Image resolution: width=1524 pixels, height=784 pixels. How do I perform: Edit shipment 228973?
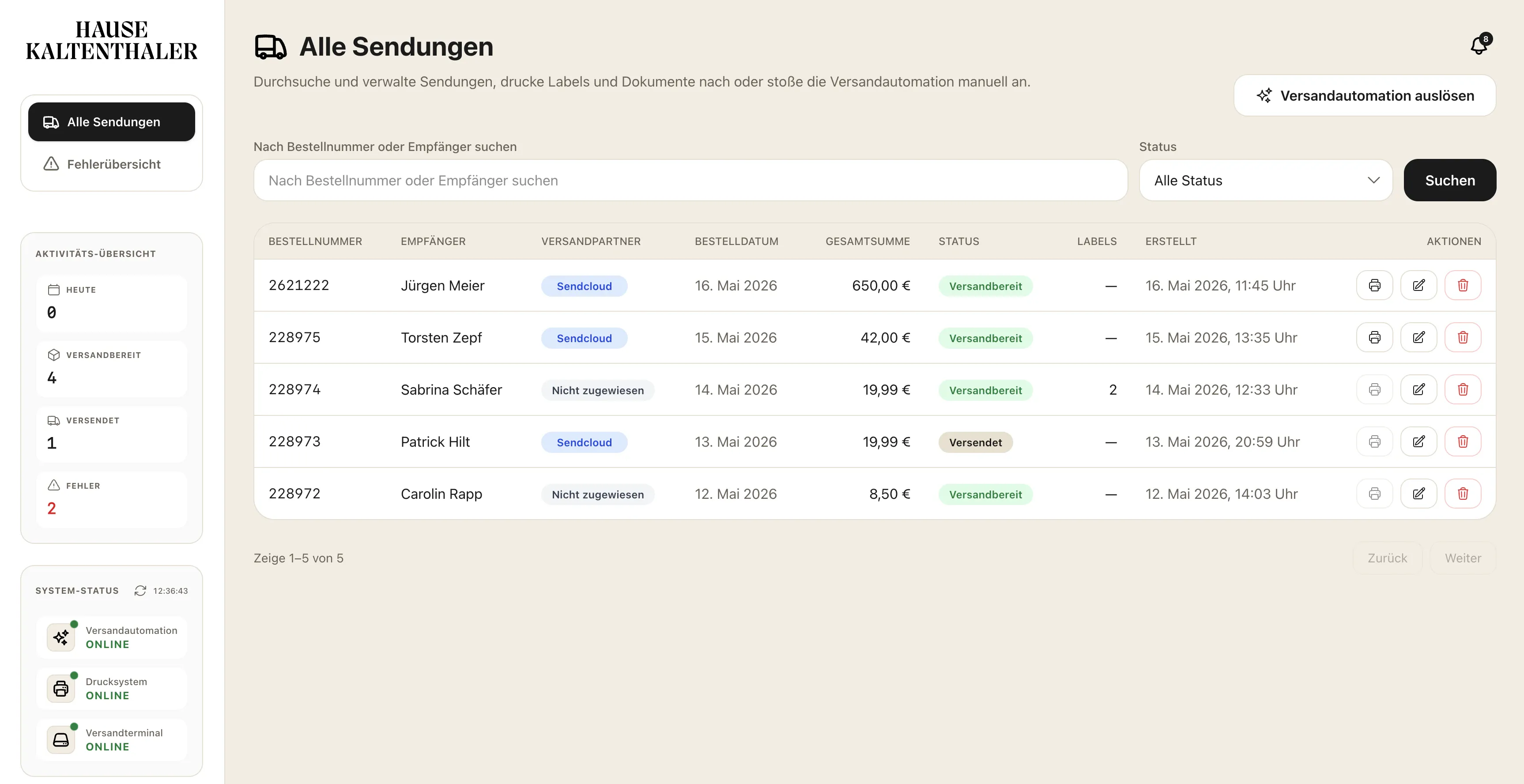(1418, 441)
